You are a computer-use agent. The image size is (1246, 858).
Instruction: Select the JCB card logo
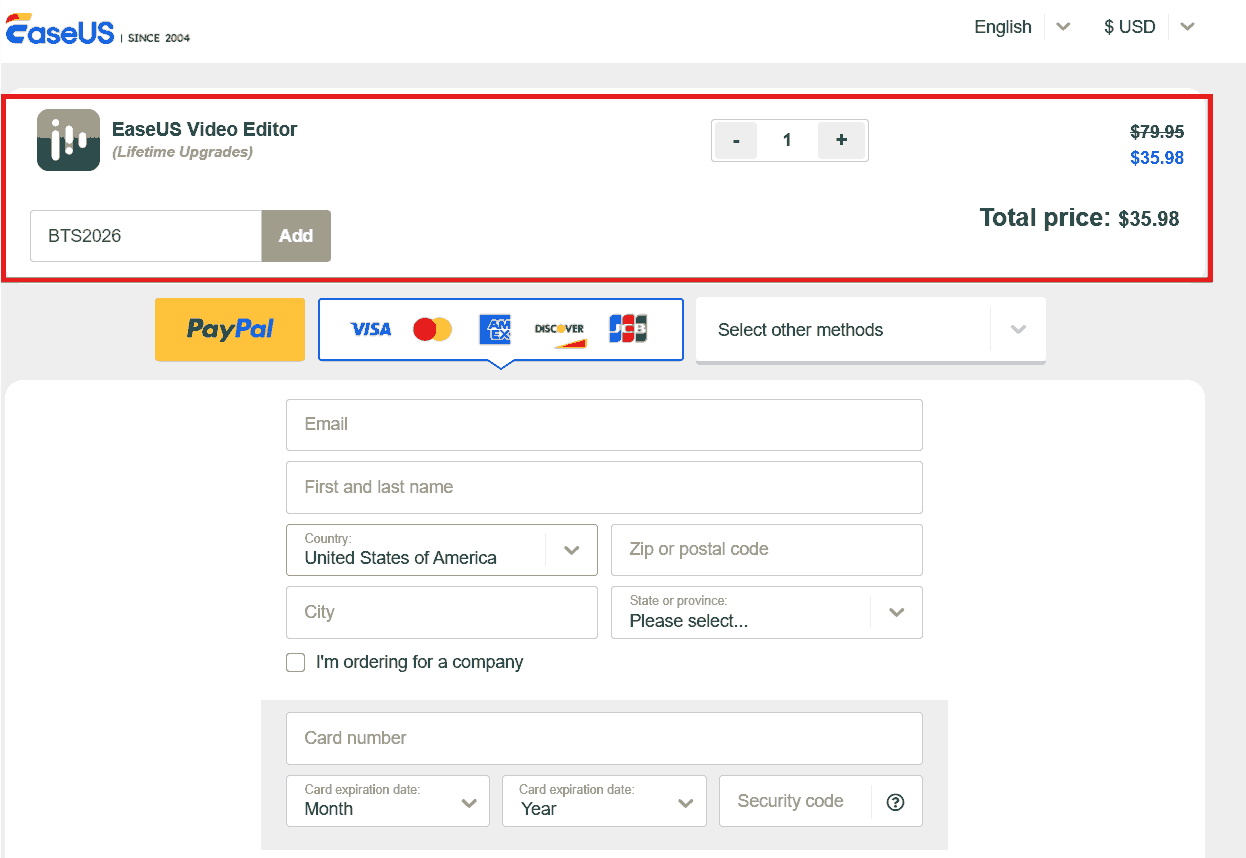628,329
